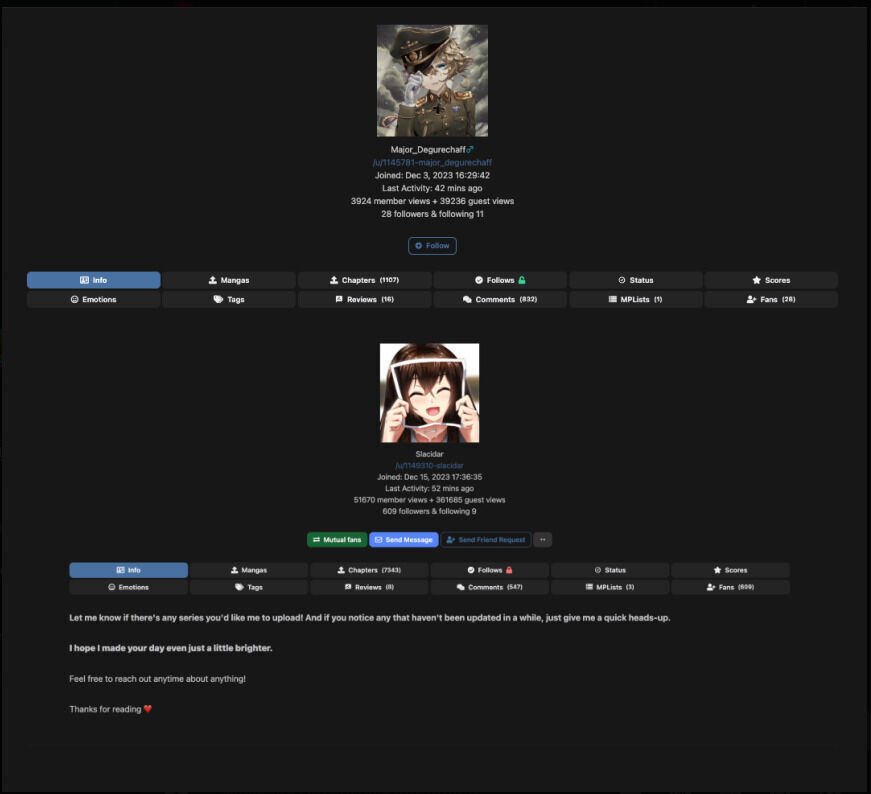Click Send Friend Request button

point(485,539)
